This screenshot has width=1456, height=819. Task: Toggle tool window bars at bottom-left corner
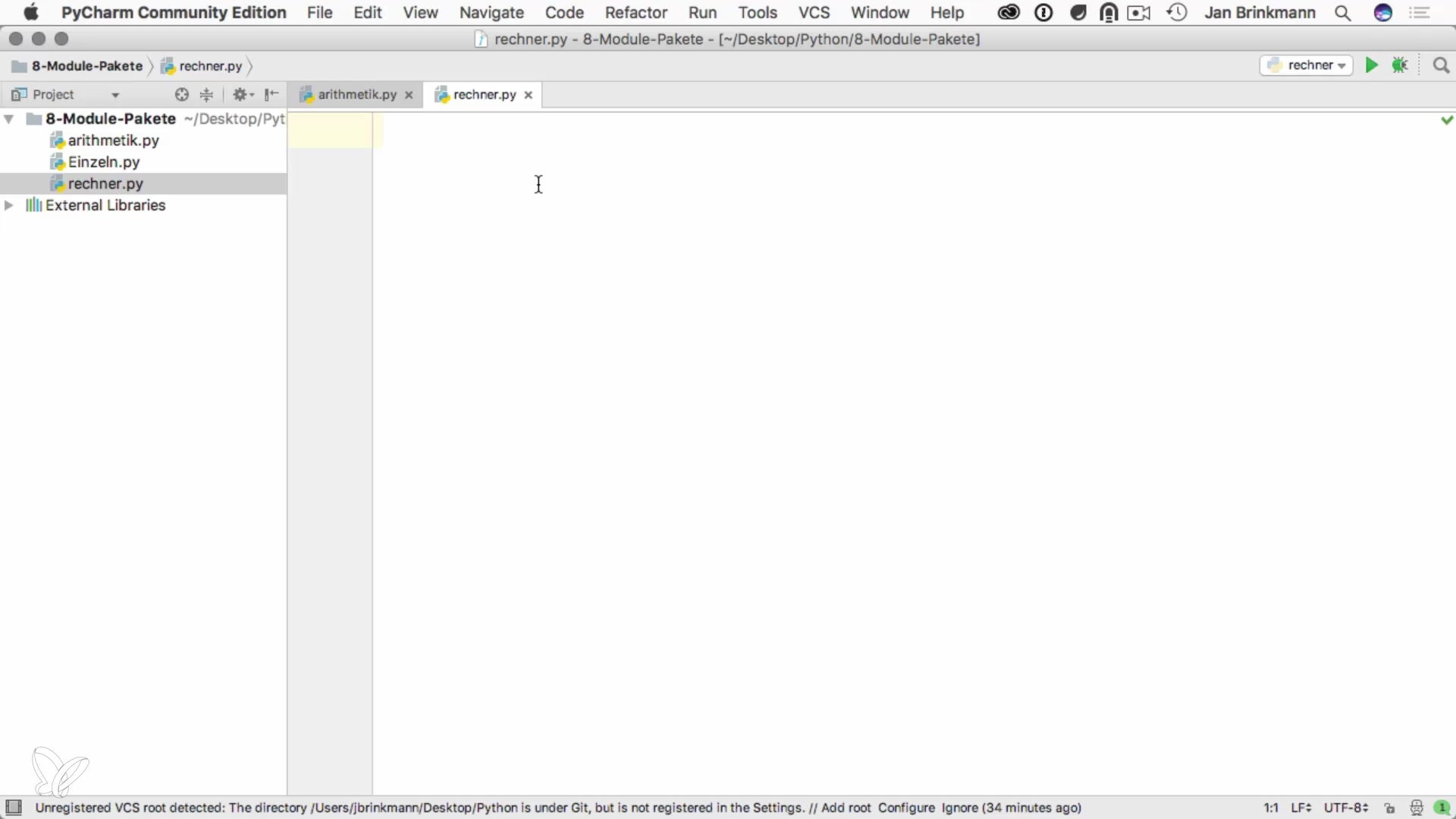click(x=14, y=807)
